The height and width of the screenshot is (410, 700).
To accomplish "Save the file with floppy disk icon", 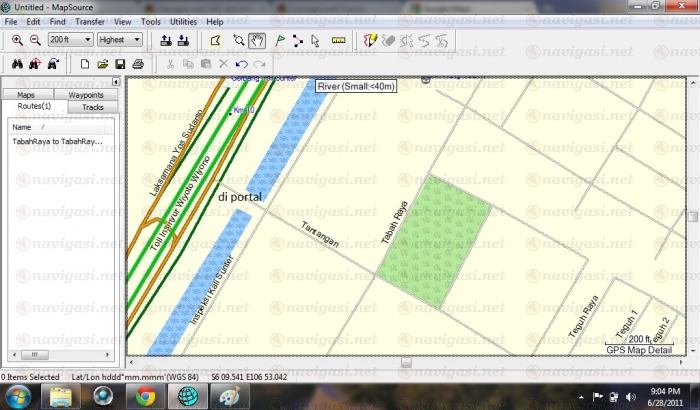I will [x=120, y=64].
